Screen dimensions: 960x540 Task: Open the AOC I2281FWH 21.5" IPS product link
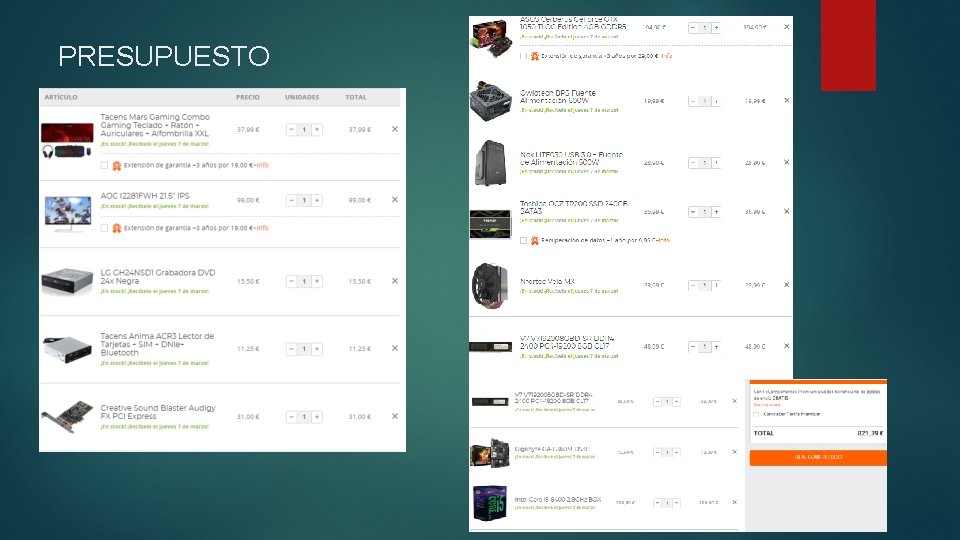point(145,196)
